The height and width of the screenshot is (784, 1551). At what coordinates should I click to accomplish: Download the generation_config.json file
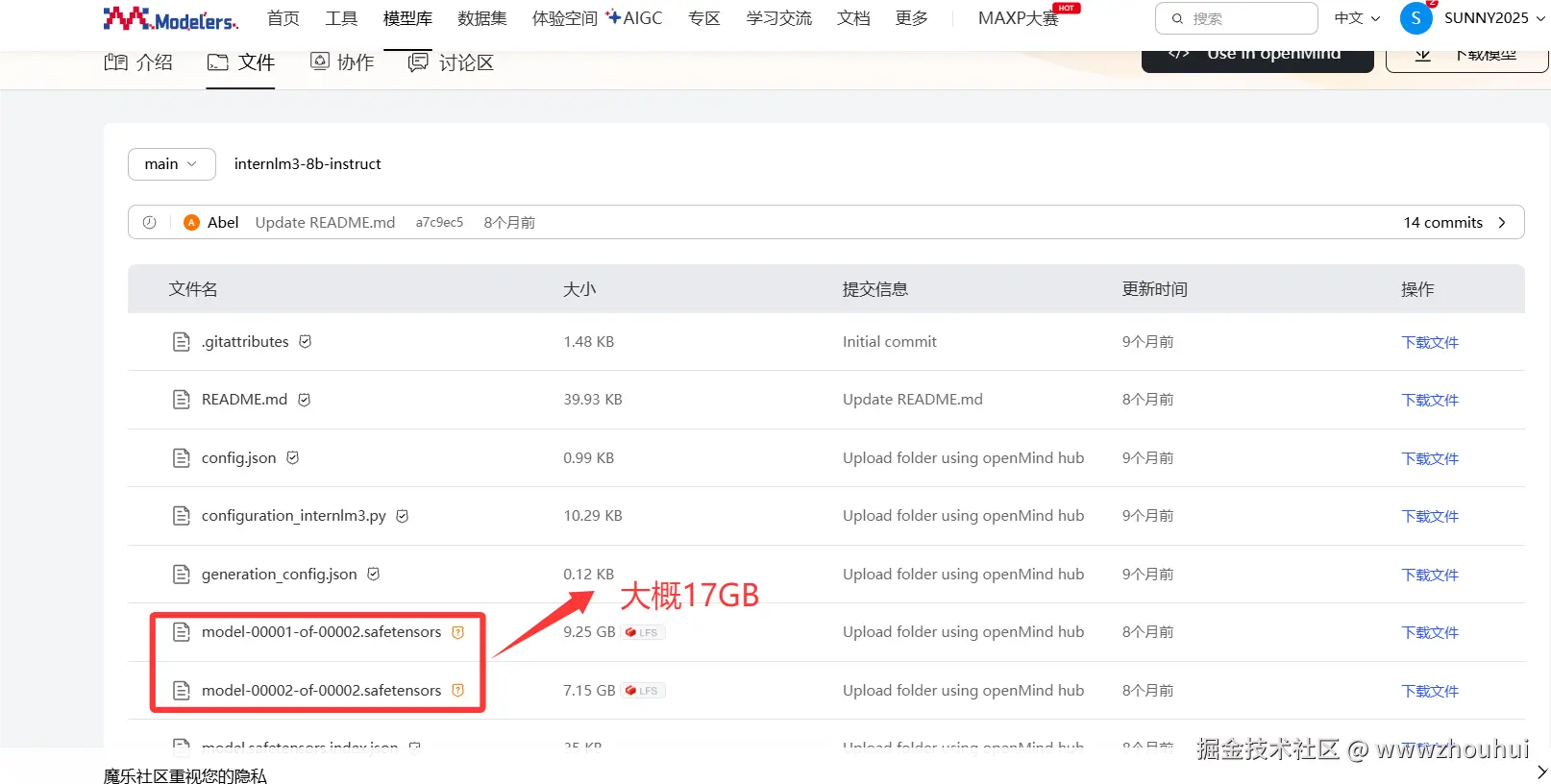coord(1430,575)
